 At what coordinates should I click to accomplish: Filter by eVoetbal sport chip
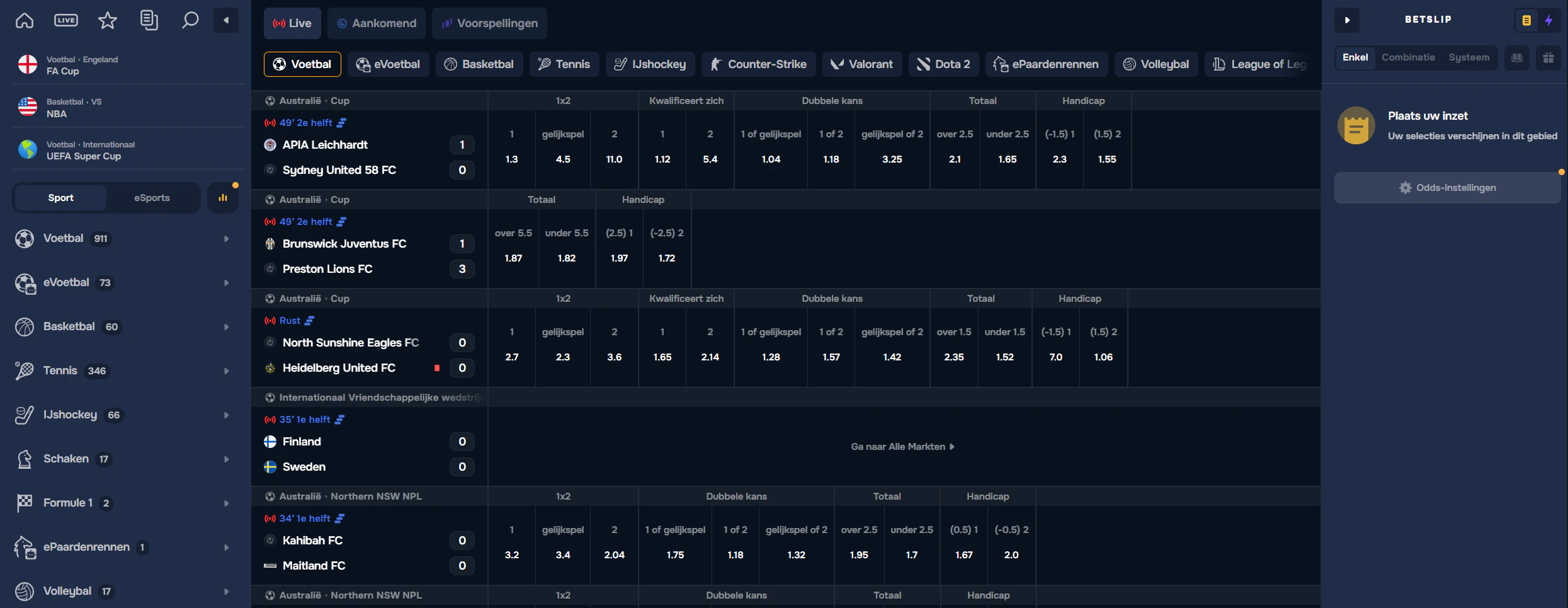tap(388, 64)
